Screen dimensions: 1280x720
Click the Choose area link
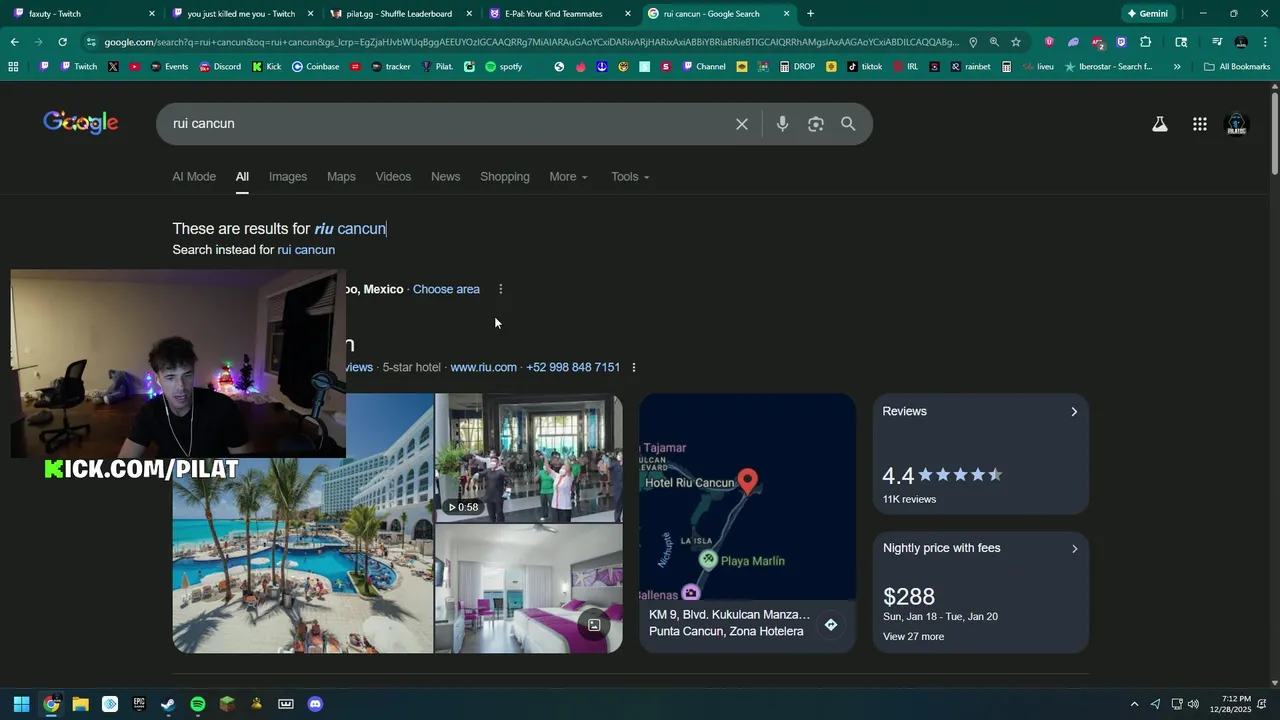point(446,289)
